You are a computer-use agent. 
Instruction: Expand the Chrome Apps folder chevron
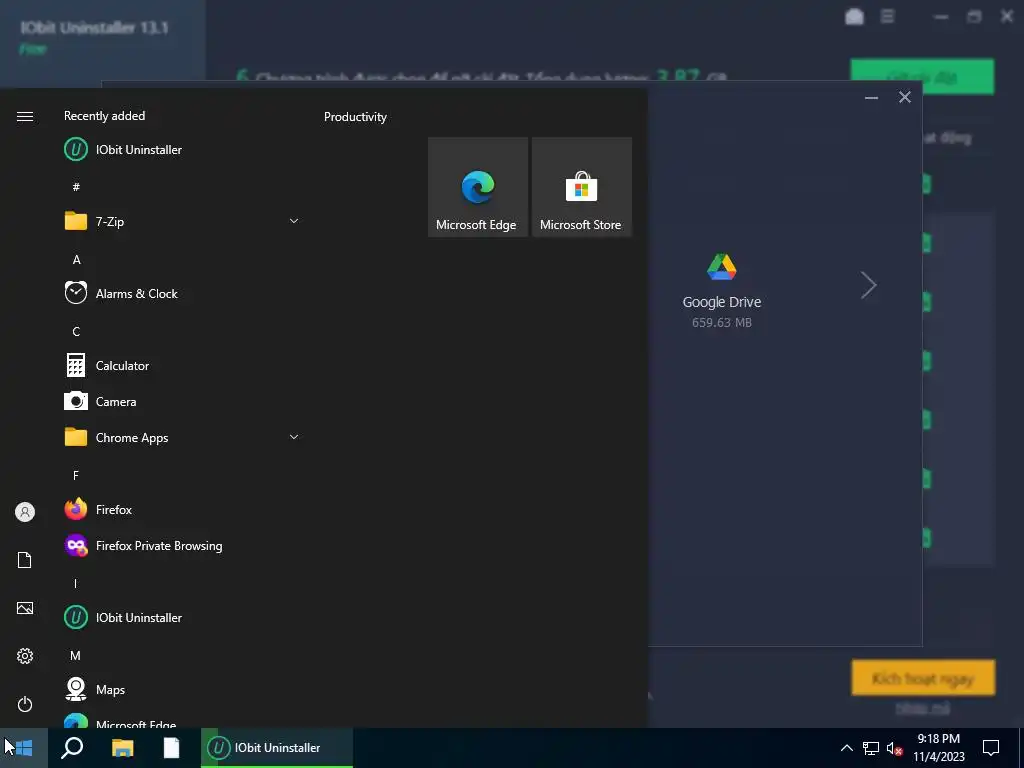(294, 437)
